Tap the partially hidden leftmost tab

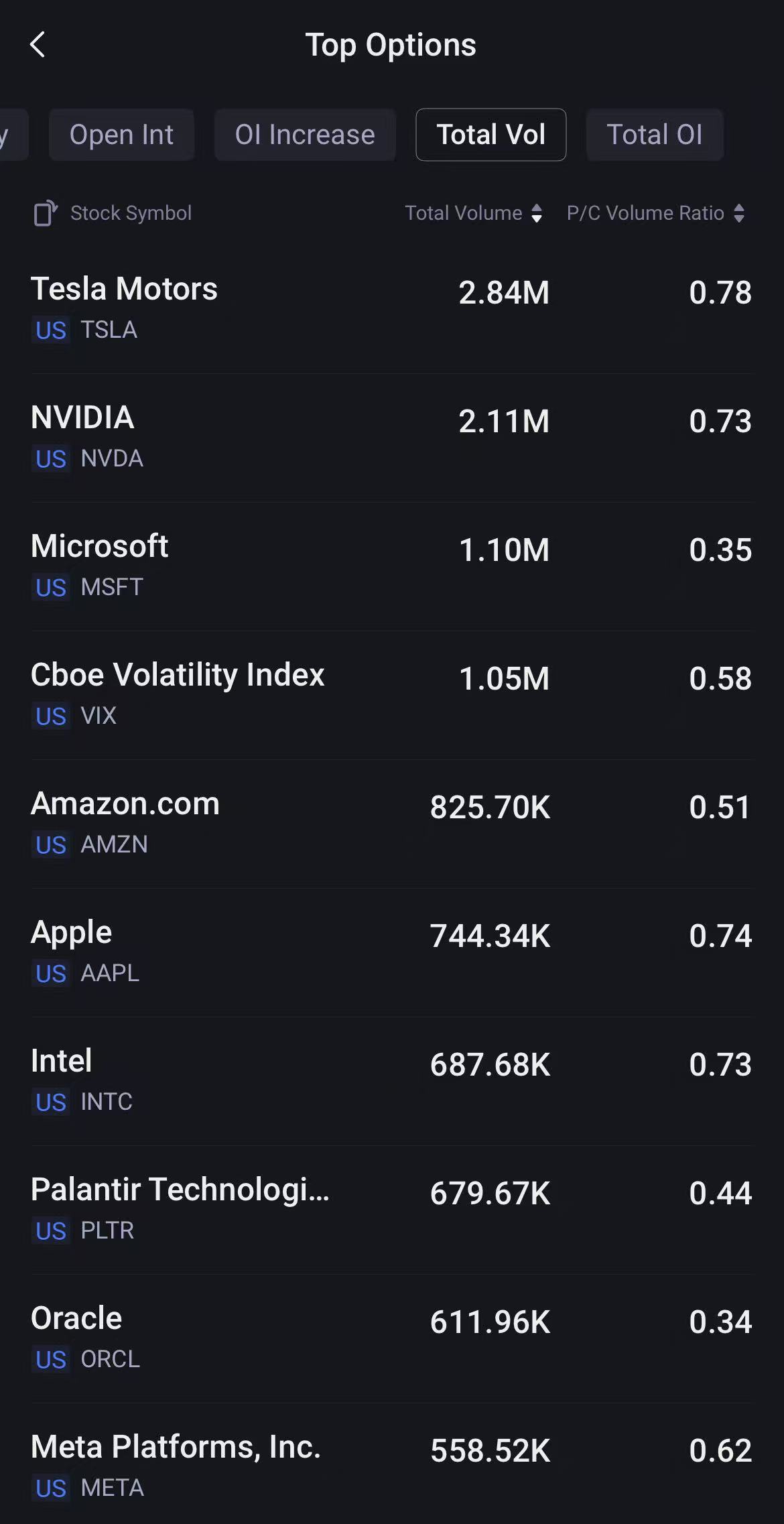tap(11, 135)
